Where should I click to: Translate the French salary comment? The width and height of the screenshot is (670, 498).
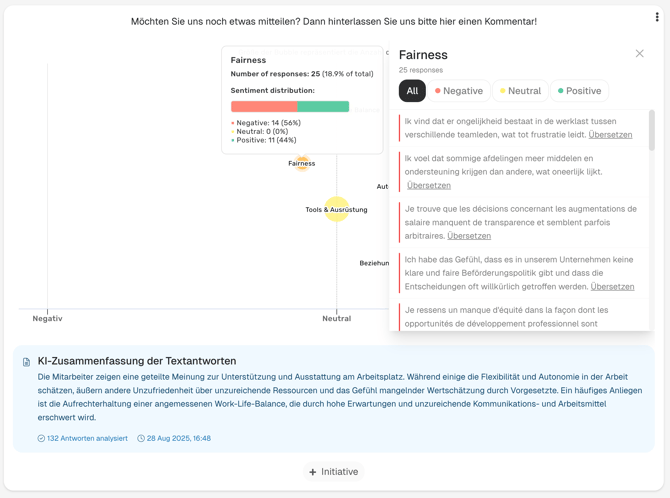click(469, 236)
